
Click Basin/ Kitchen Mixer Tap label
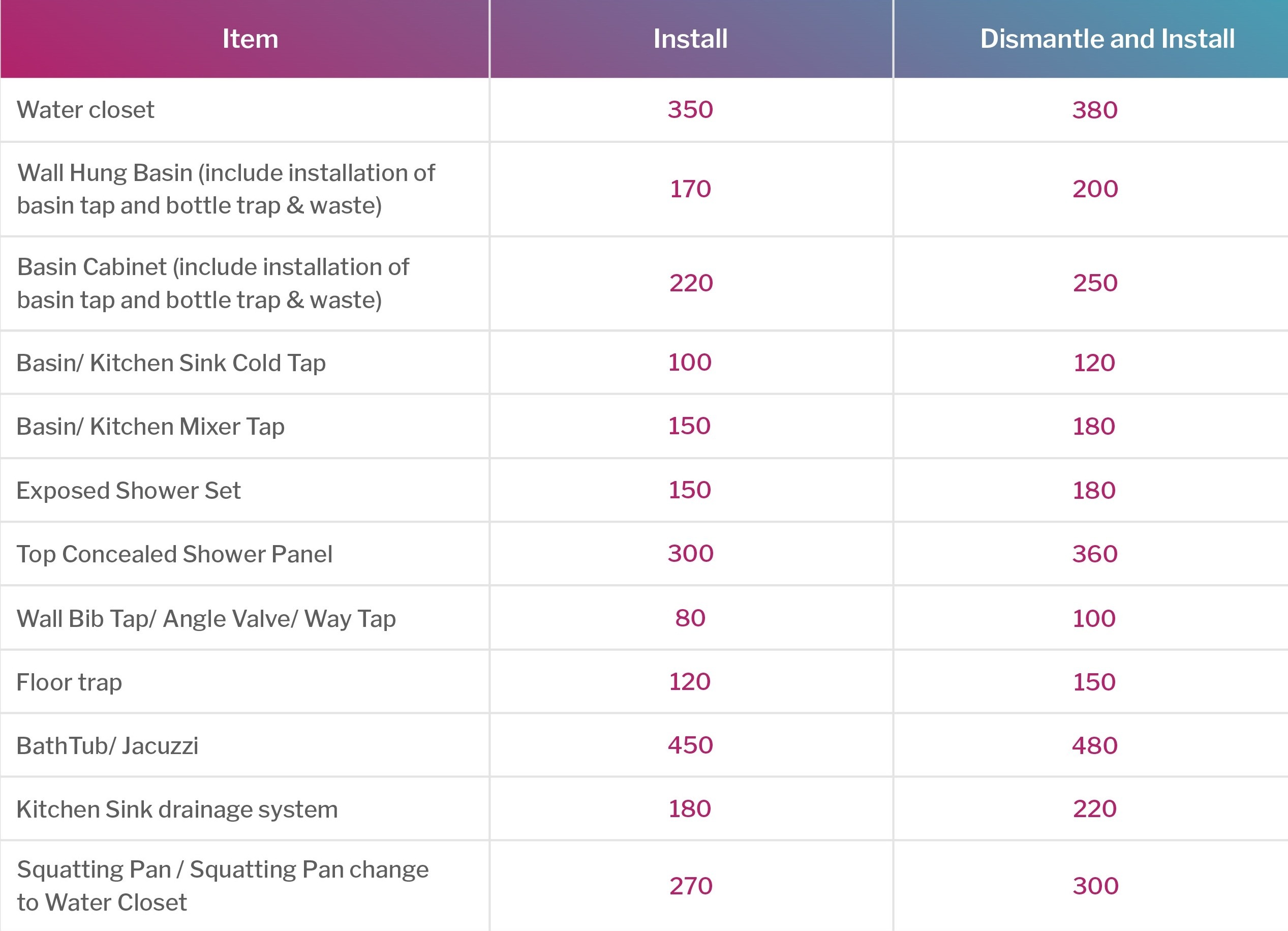[x=150, y=427]
